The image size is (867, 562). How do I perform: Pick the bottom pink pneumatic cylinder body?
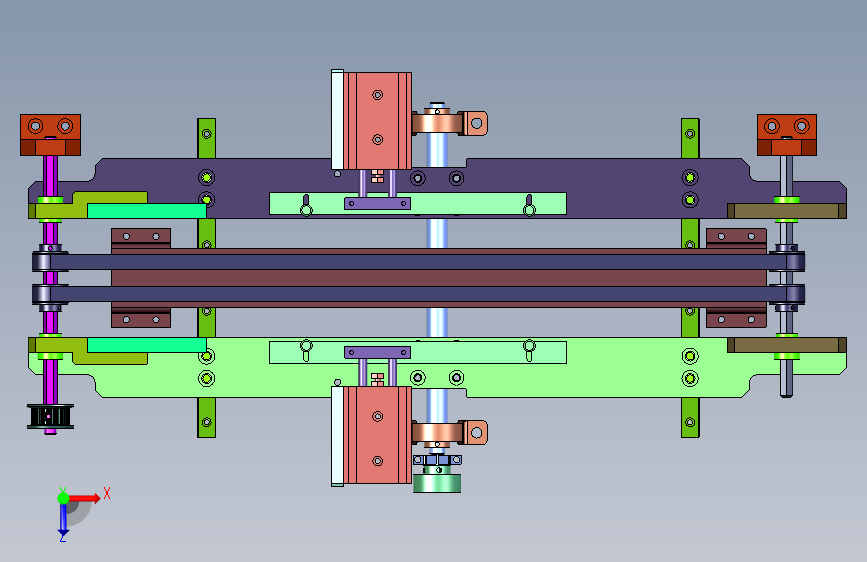pos(378,435)
